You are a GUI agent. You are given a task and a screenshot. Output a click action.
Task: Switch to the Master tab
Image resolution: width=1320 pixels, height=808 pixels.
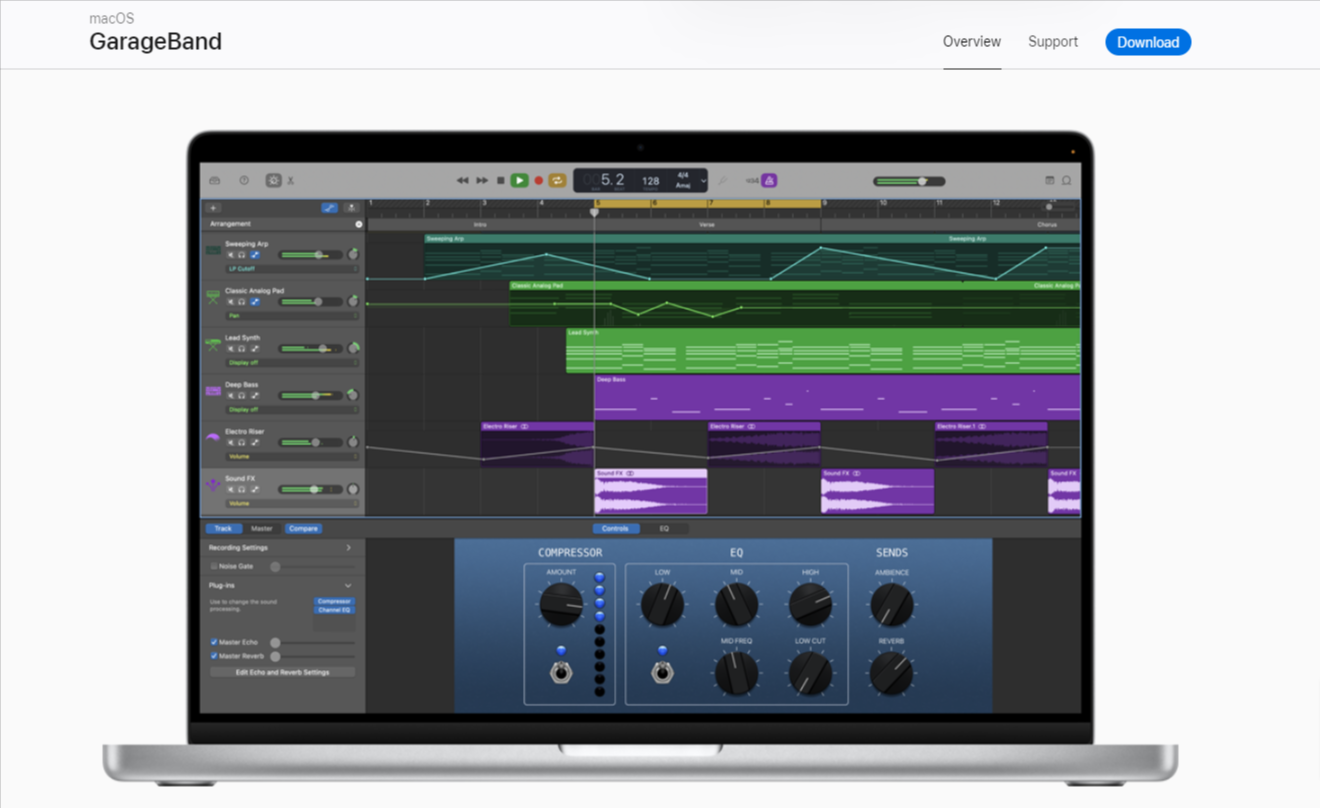[262, 529]
